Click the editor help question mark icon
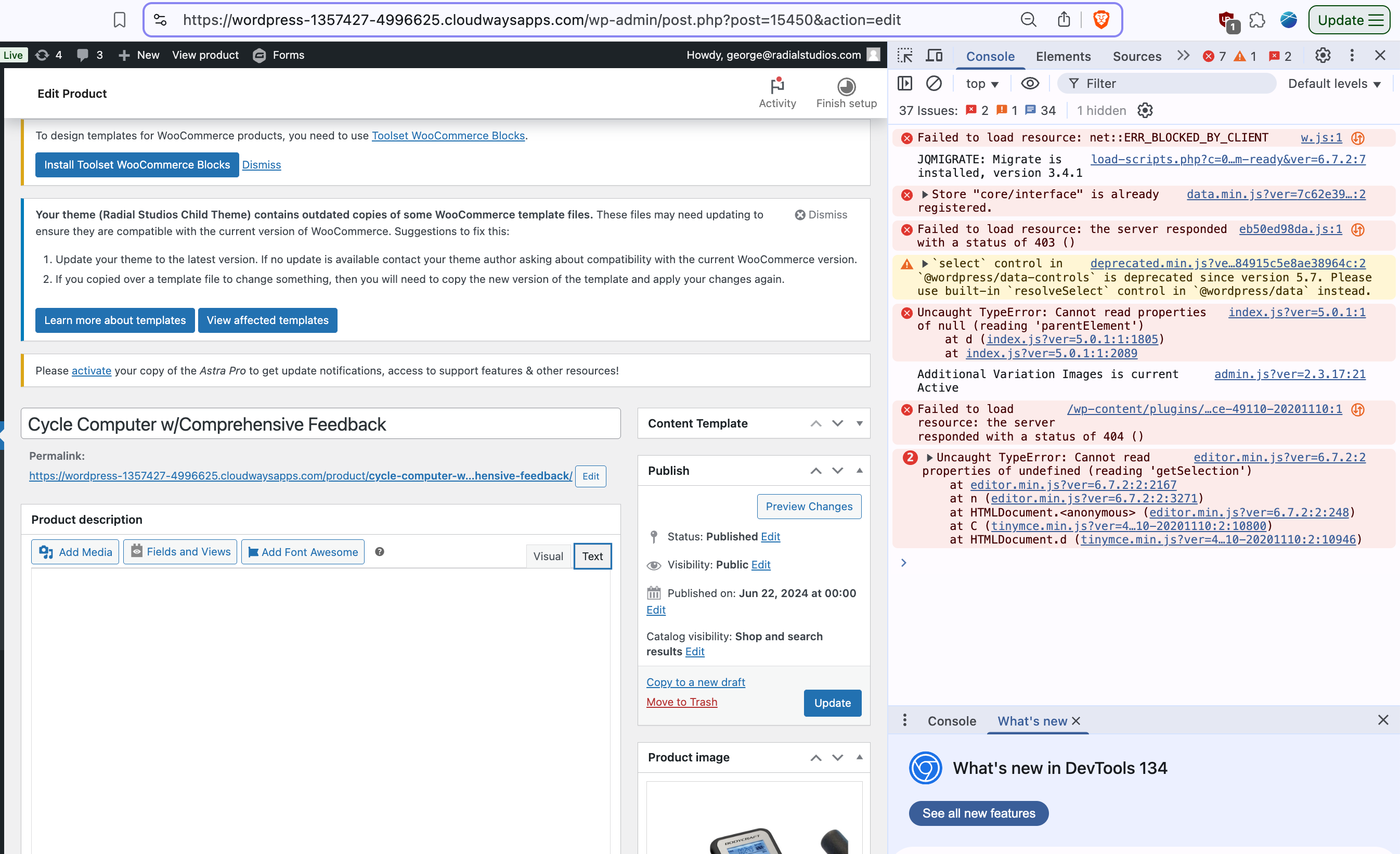The height and width of the screenshot is (854, 1400). (380, 552)
